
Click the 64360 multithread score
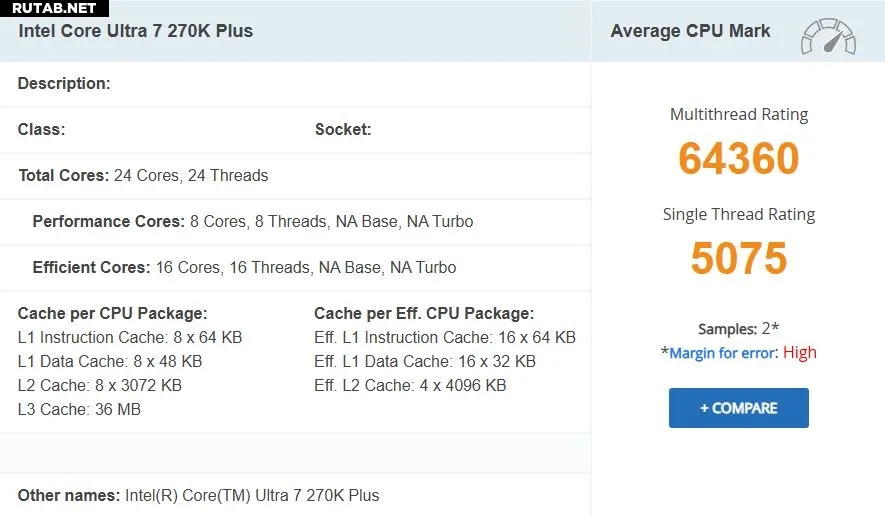[x=739, y=159]
